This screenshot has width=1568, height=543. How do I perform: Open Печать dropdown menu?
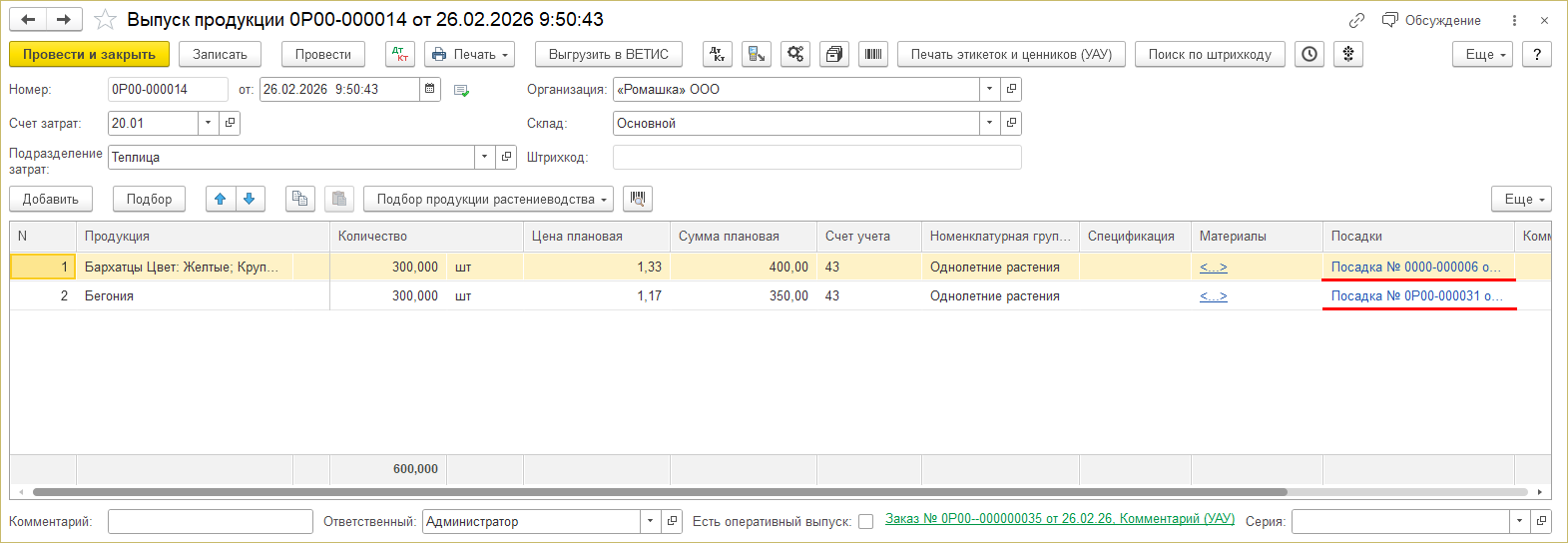click(x=469, y=54)
